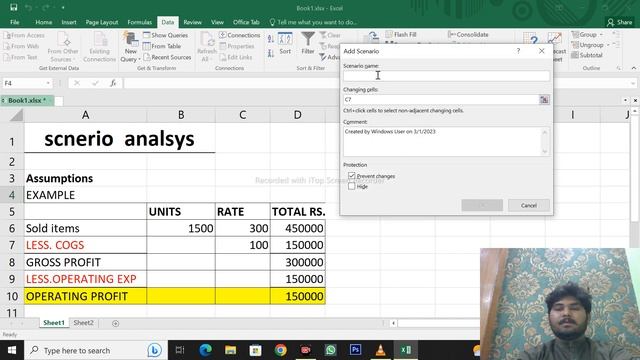Viewport: 640px width, 360px height.
Task: Click in the Comment text area
Action: (x=442, y=142)
